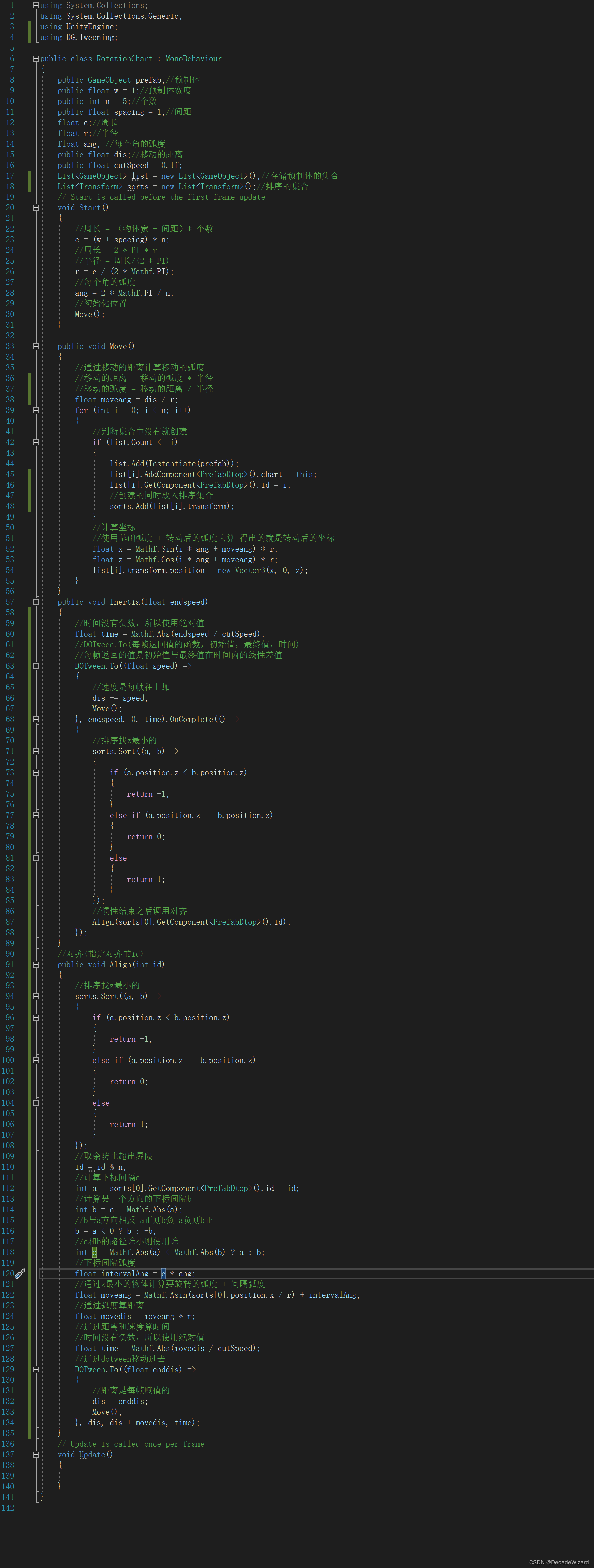
Task: Collapse the void Start() method
Action: click(36, 208)
